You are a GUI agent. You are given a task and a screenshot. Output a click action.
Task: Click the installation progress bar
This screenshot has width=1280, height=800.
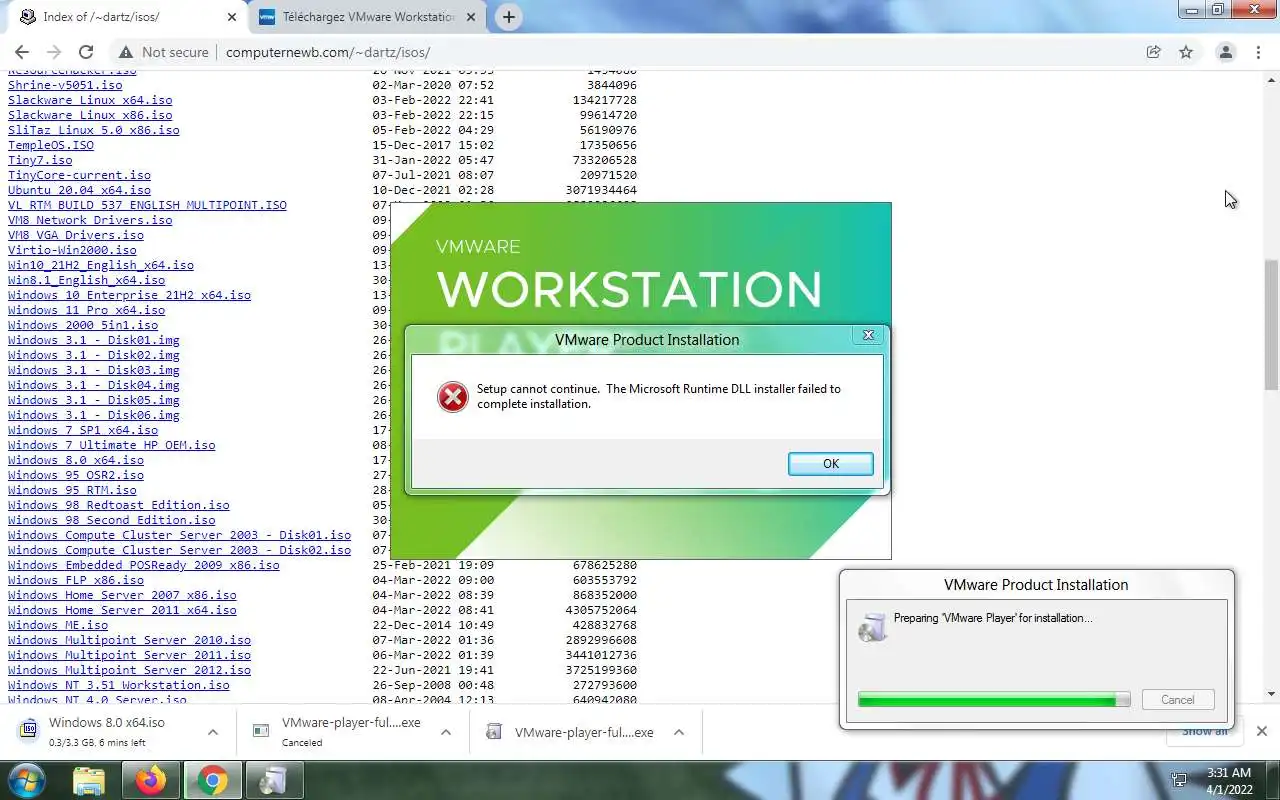[994, 700]
